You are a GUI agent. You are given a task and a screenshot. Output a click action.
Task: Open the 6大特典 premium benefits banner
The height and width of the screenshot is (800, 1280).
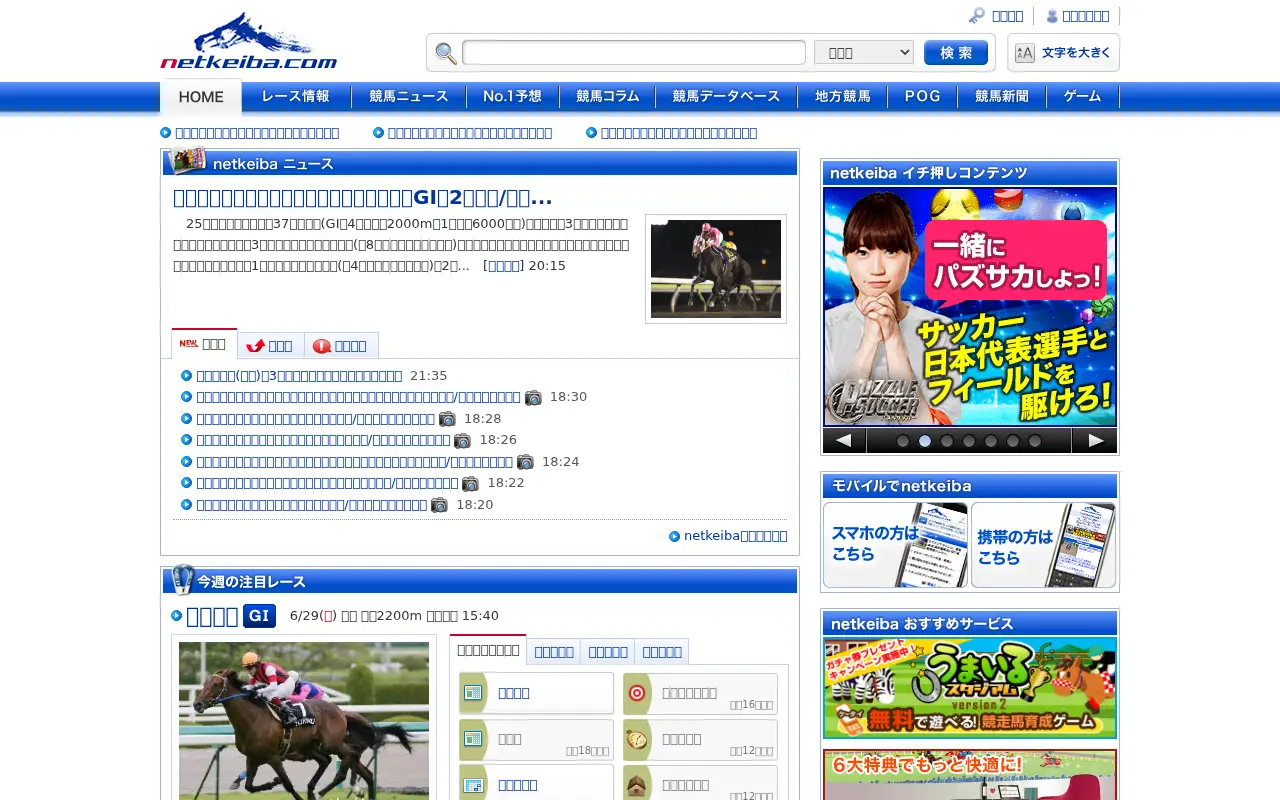tap(970, 775)
